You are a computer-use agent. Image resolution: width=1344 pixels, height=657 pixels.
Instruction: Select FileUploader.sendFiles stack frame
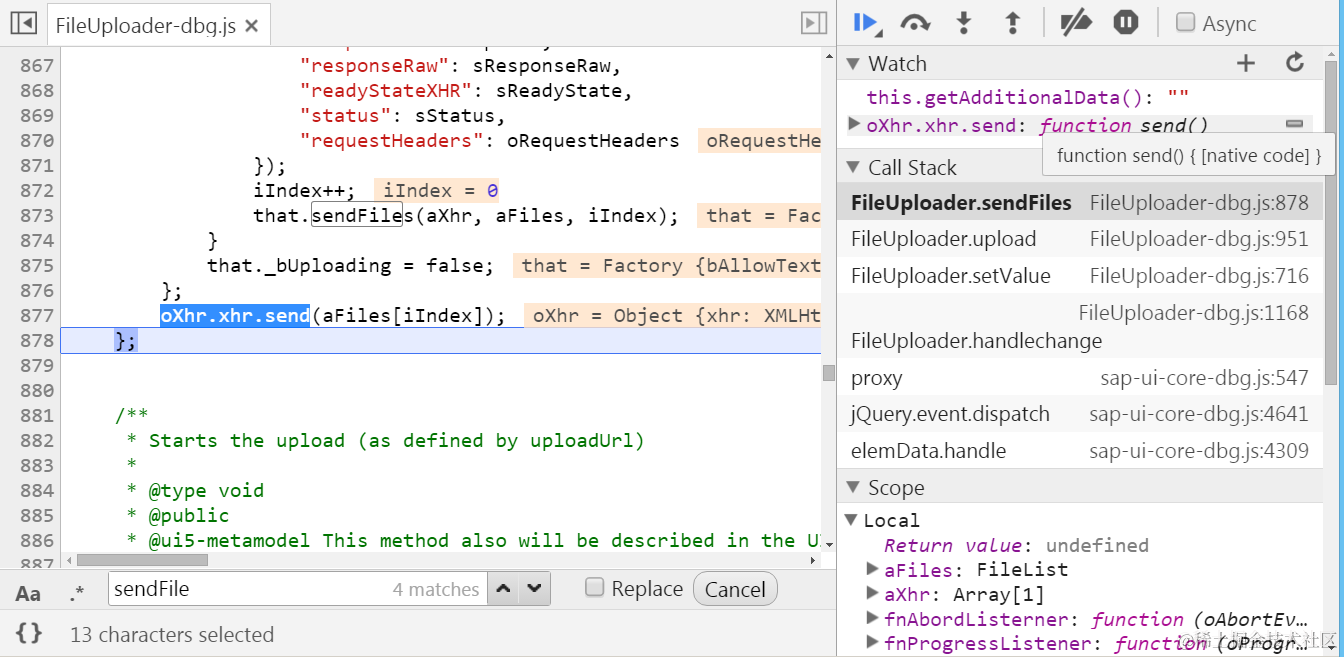(1079, 203)
